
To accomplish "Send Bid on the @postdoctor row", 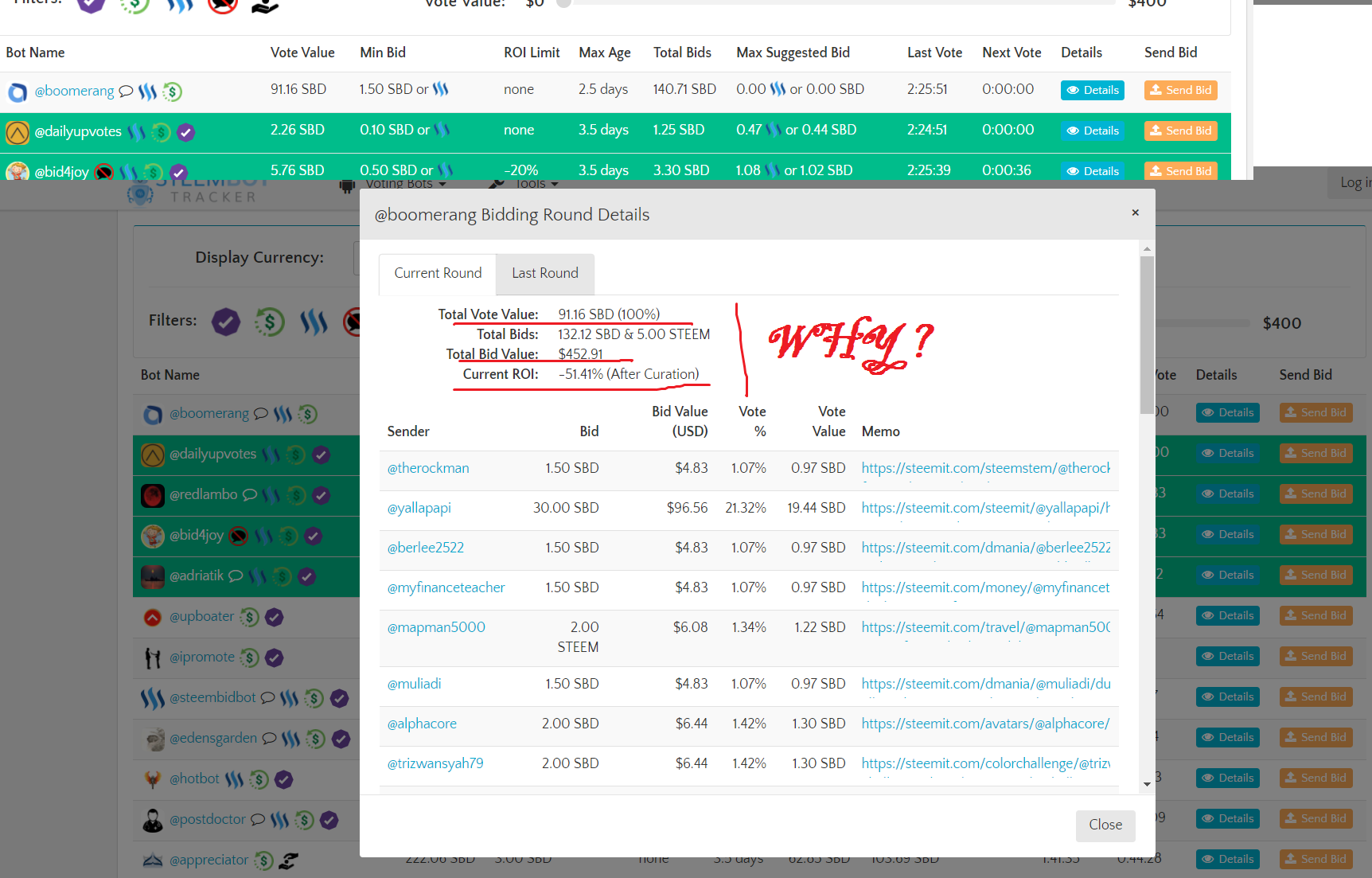I will pyautogui.click(x=1315, y=818).
